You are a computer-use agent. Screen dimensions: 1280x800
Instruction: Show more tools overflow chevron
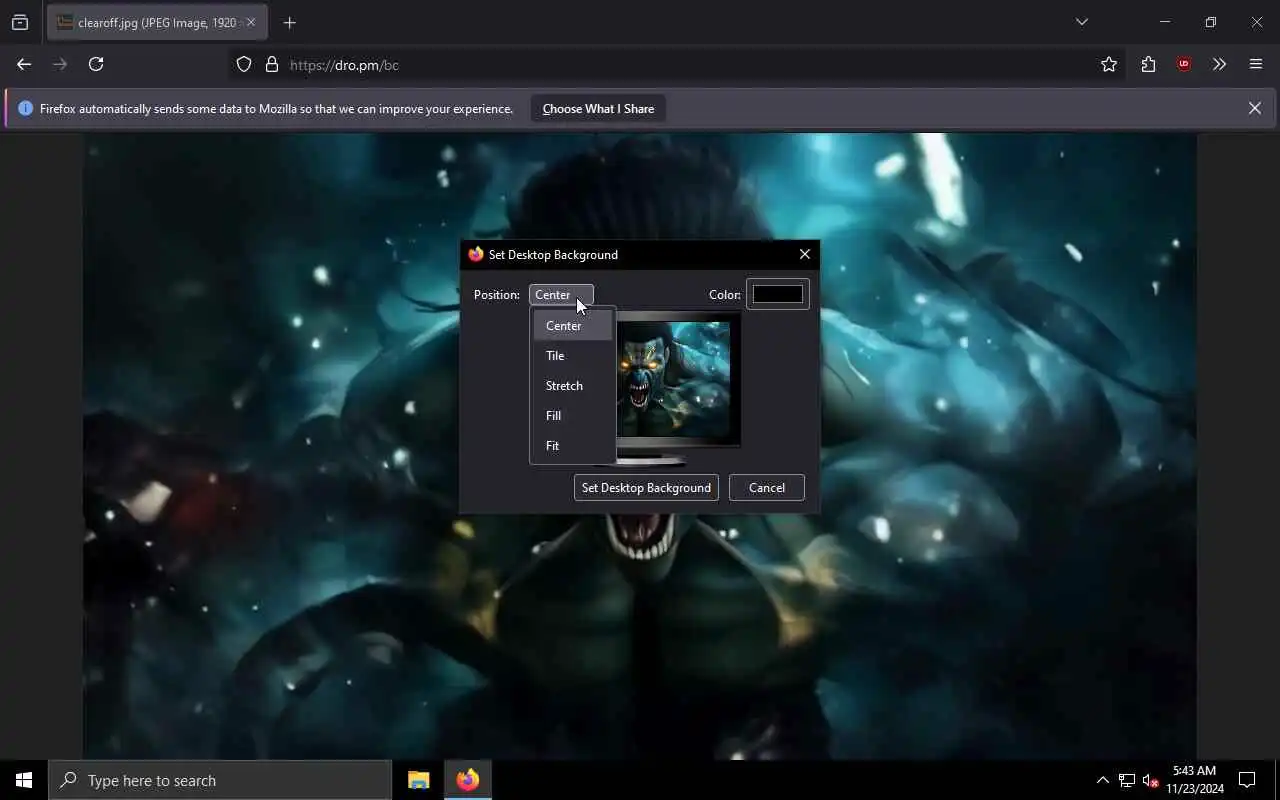tap(1219, 64)
